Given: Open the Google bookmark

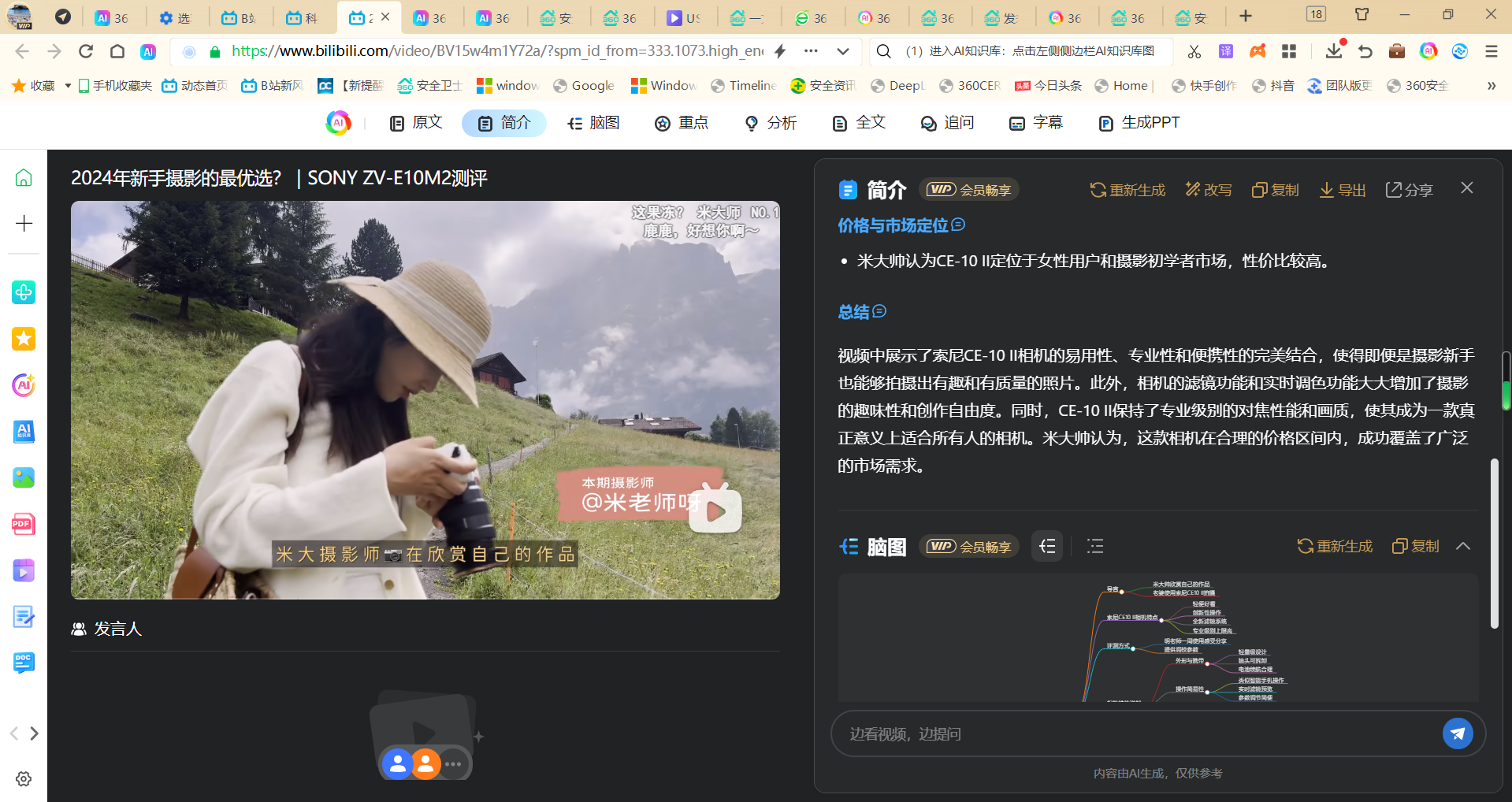Looking at the screenshot, I should click(x=584, y=85).
